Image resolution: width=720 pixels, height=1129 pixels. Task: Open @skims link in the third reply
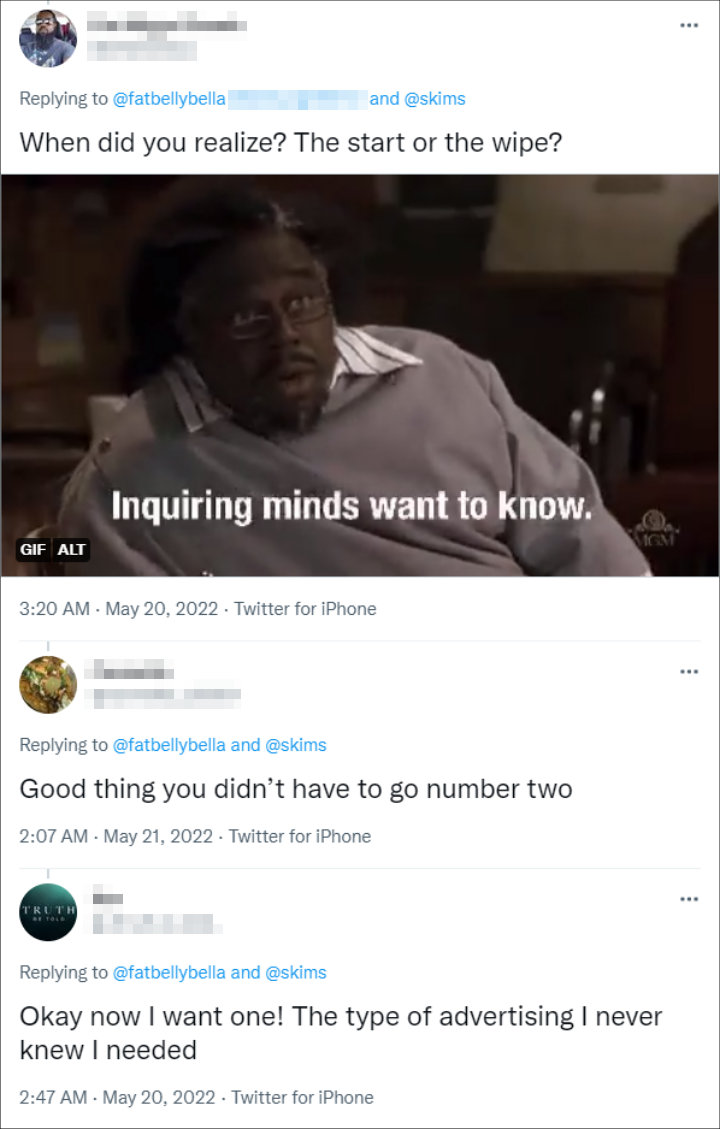coord(296,973)
